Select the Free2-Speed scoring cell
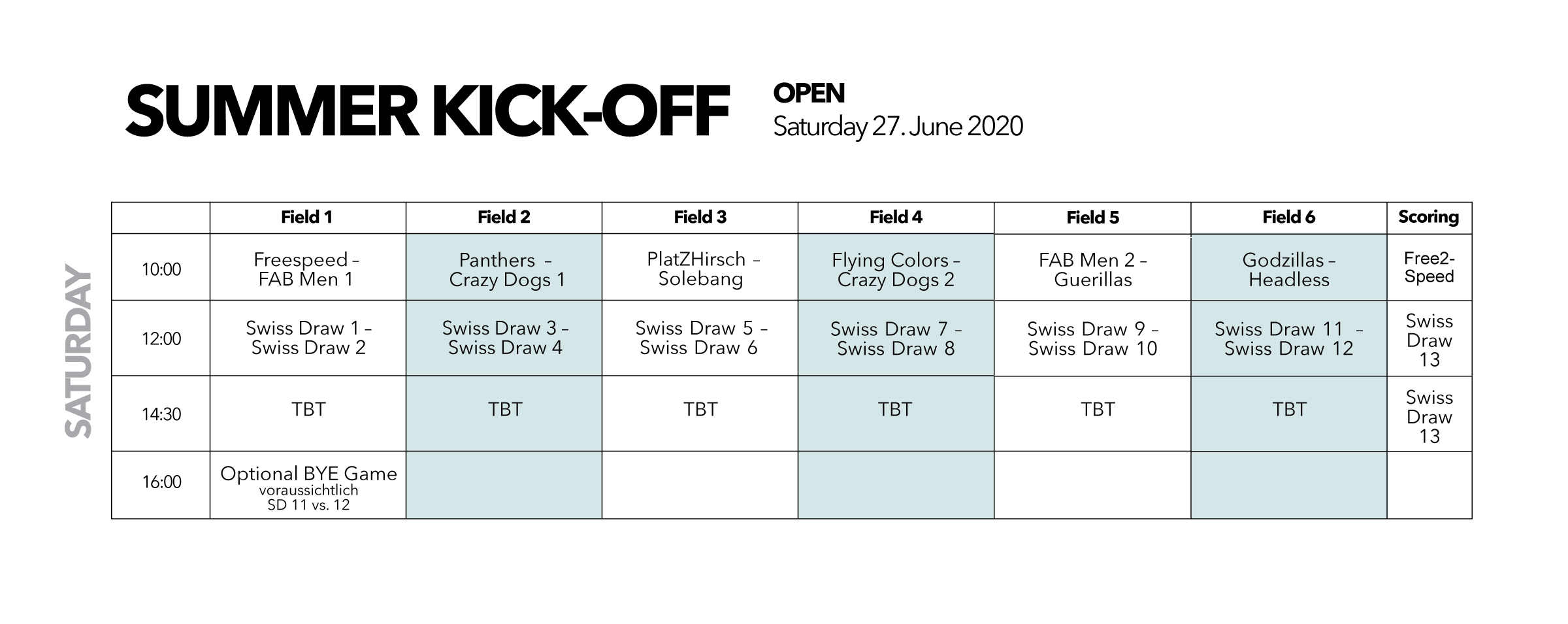 pos(1429,268)
